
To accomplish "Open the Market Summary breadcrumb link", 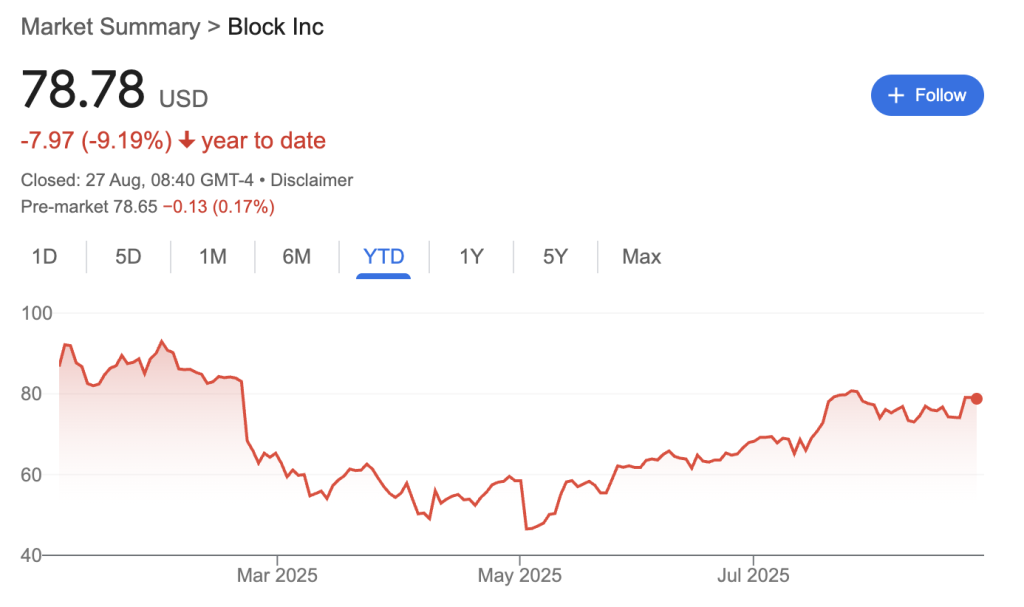I will [110, 27].
